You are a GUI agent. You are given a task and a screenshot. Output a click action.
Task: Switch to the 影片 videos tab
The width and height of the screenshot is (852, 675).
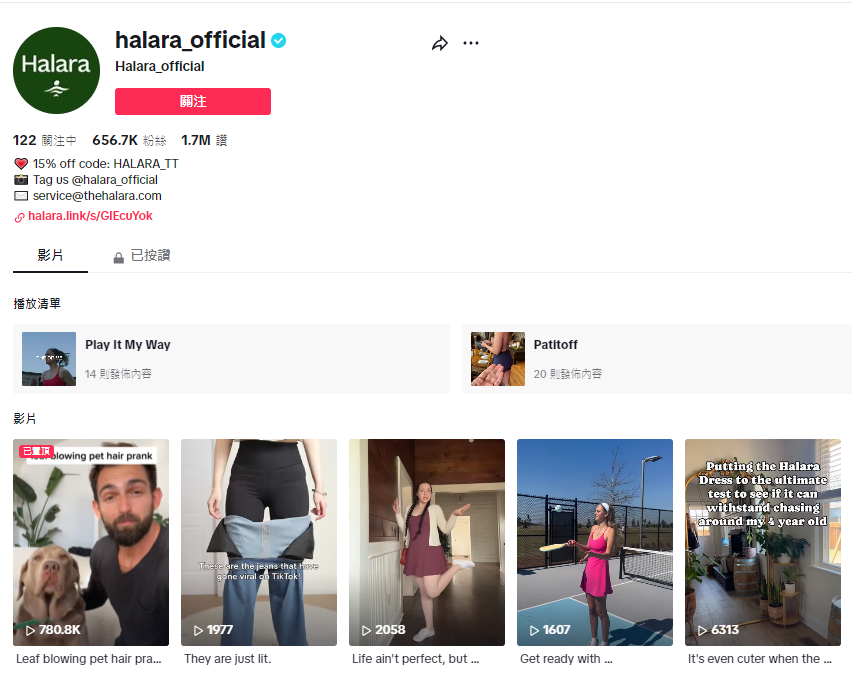coord(50,255)
